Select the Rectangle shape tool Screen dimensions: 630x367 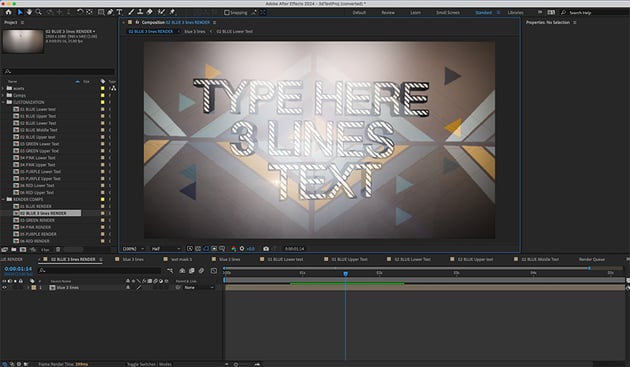[101, 12]
